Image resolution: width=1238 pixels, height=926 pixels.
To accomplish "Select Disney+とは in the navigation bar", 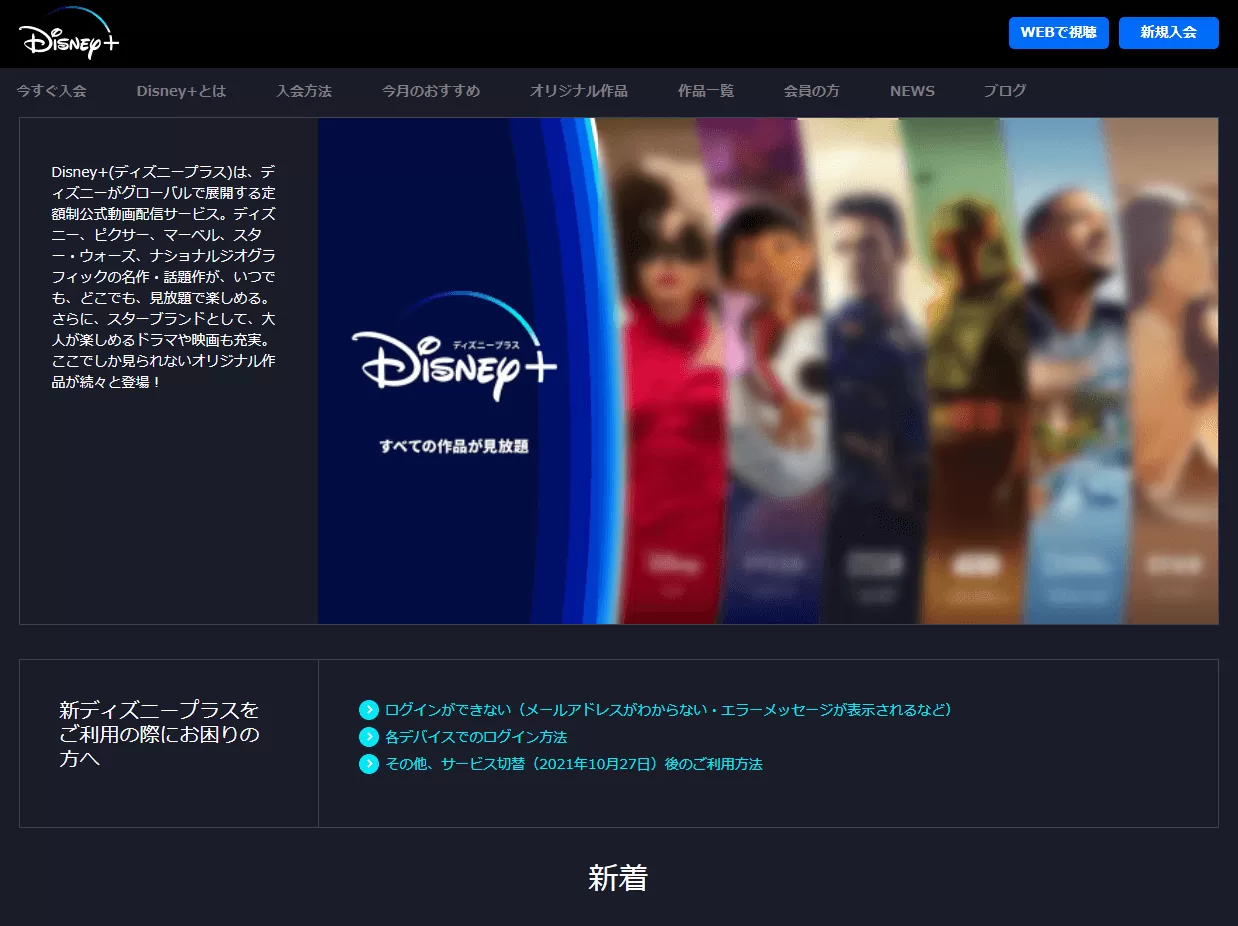I will point(180,90).
